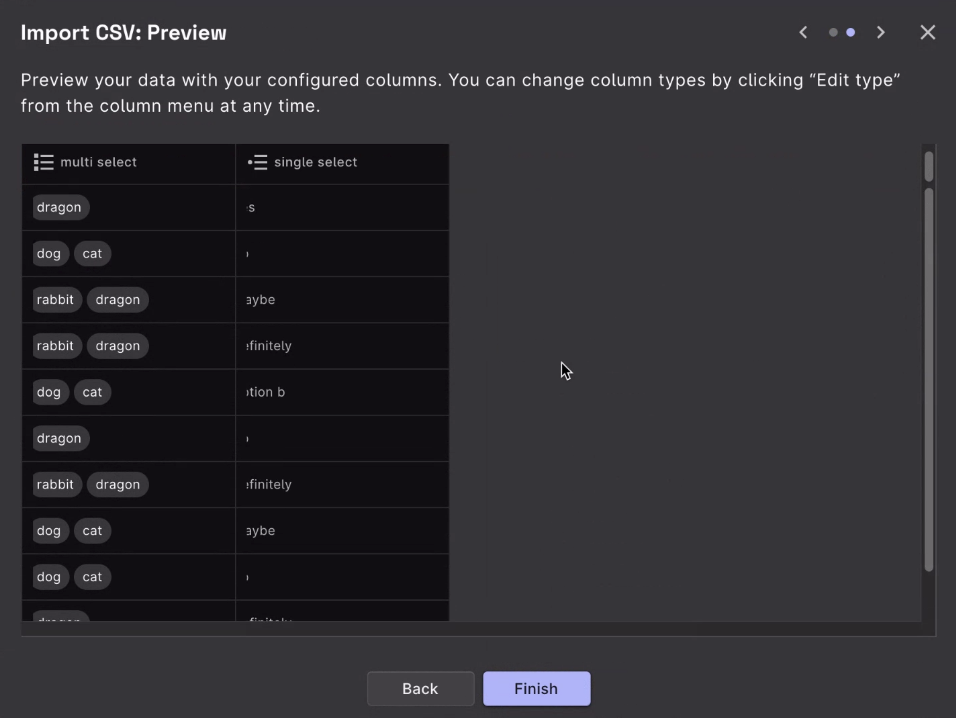This screenshot has width=956, height=718.
Task: Click the left chevron to go back a step
Action: click(x=803, y=32)
